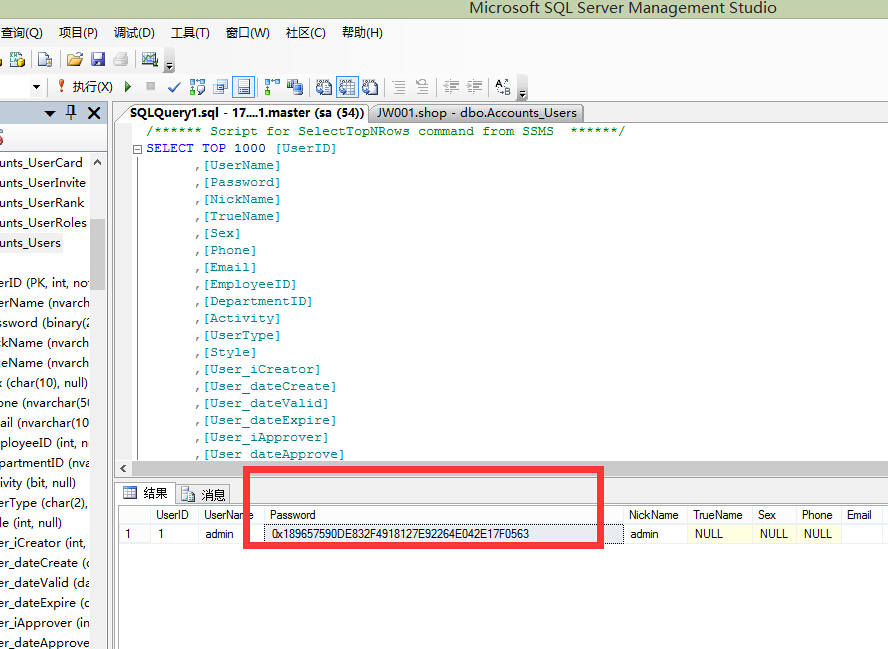
Task: Open the 工具(T) menu
Action: point(190,33)
